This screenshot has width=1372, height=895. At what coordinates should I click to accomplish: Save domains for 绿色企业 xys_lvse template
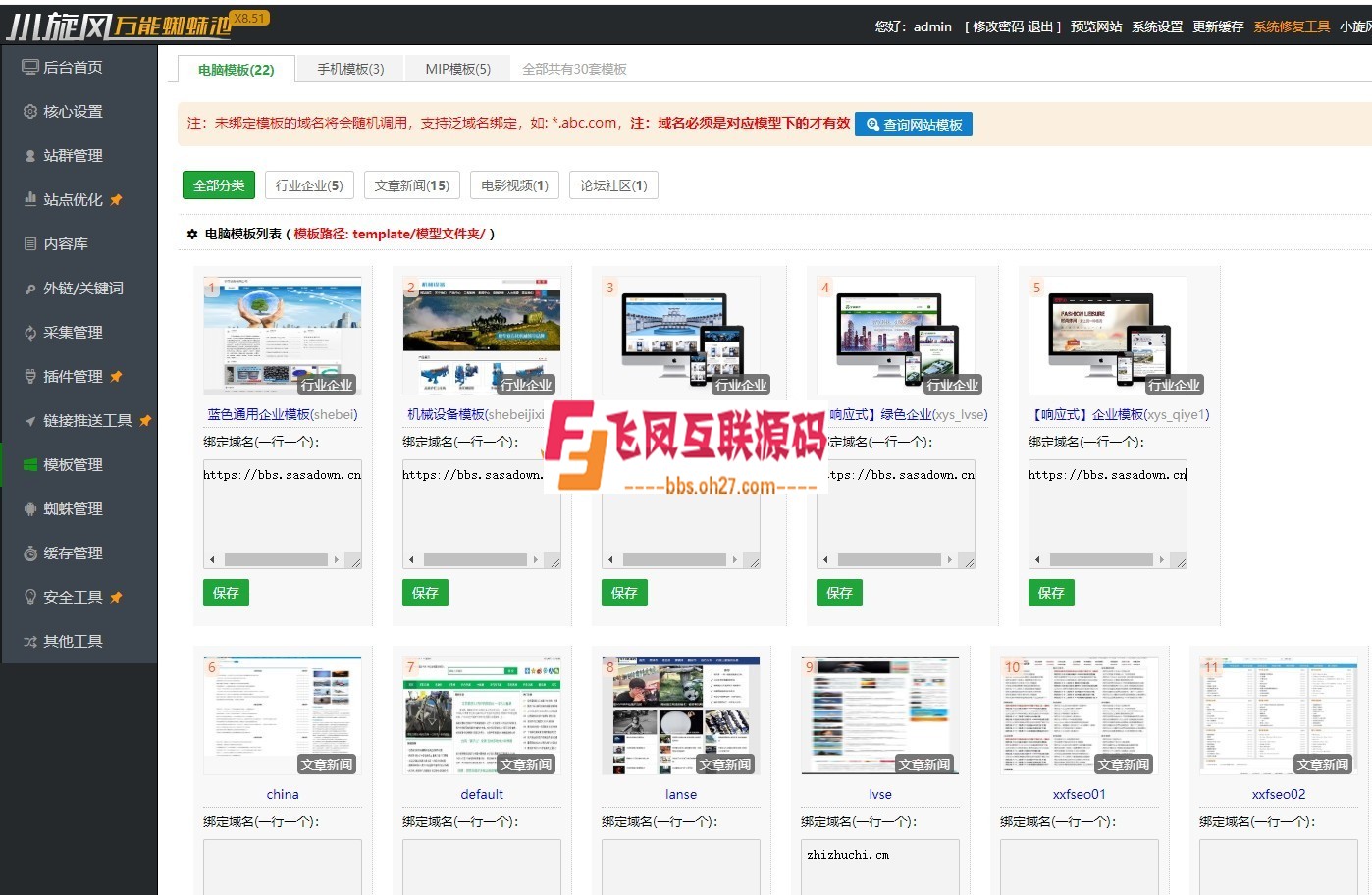839,593
